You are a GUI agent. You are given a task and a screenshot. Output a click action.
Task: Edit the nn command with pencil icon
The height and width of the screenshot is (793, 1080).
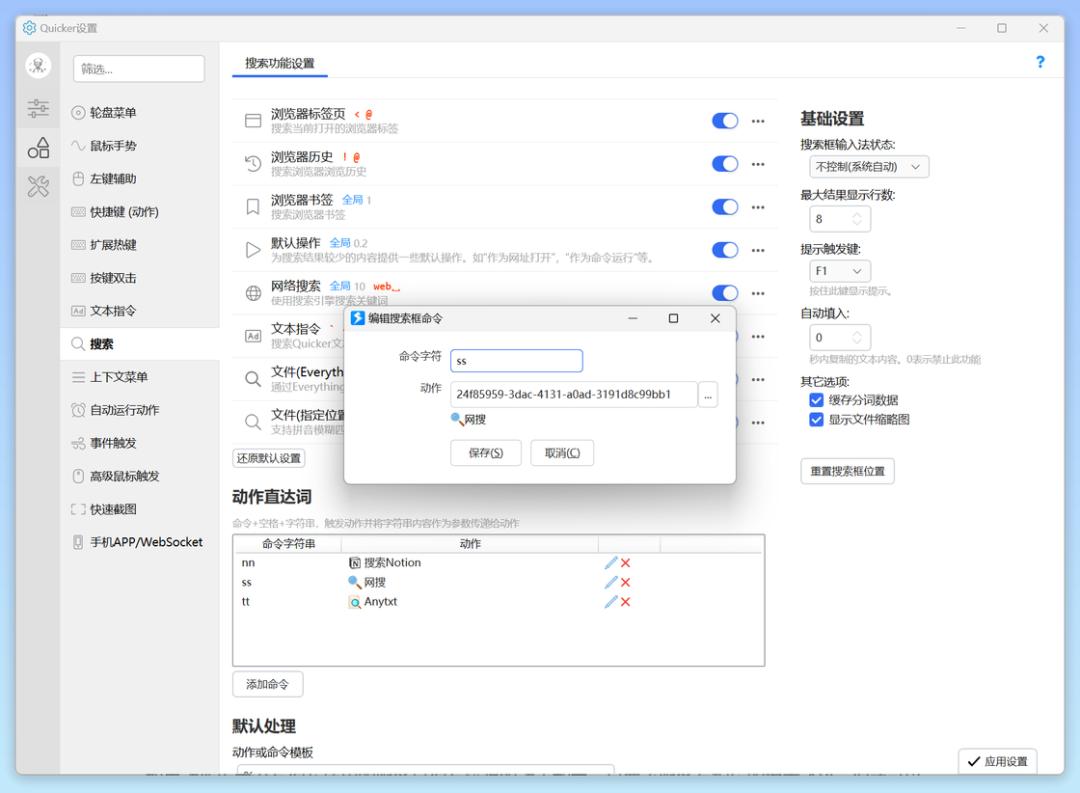coord(610,563)
